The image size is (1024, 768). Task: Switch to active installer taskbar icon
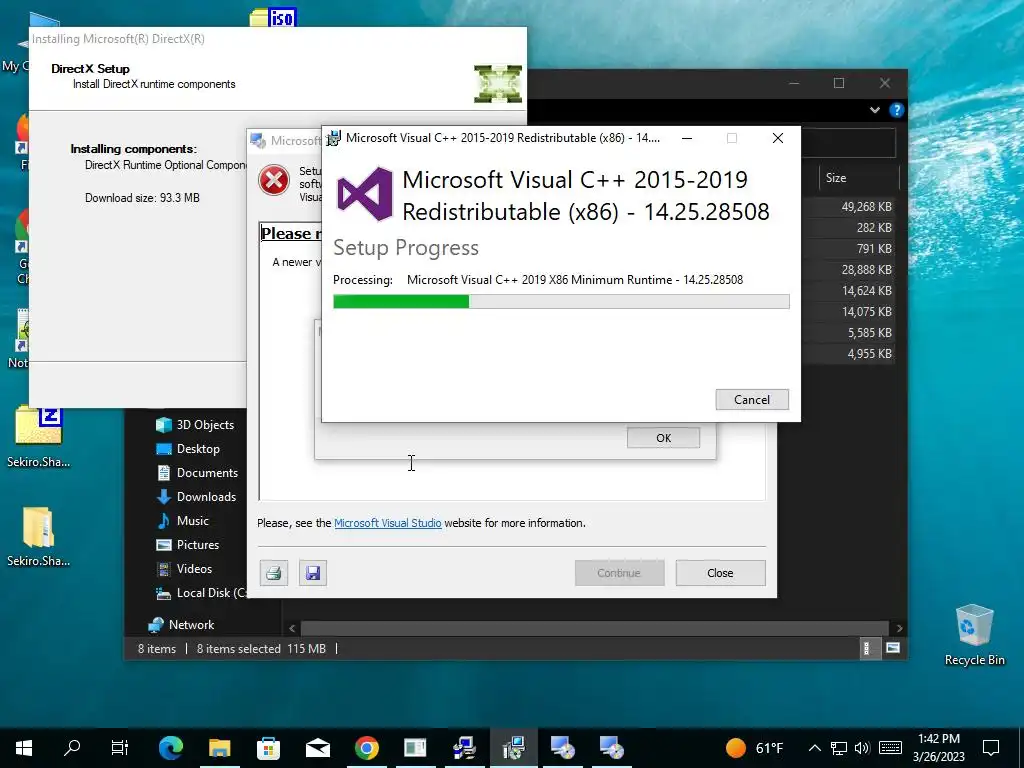[x=514, y=748]
